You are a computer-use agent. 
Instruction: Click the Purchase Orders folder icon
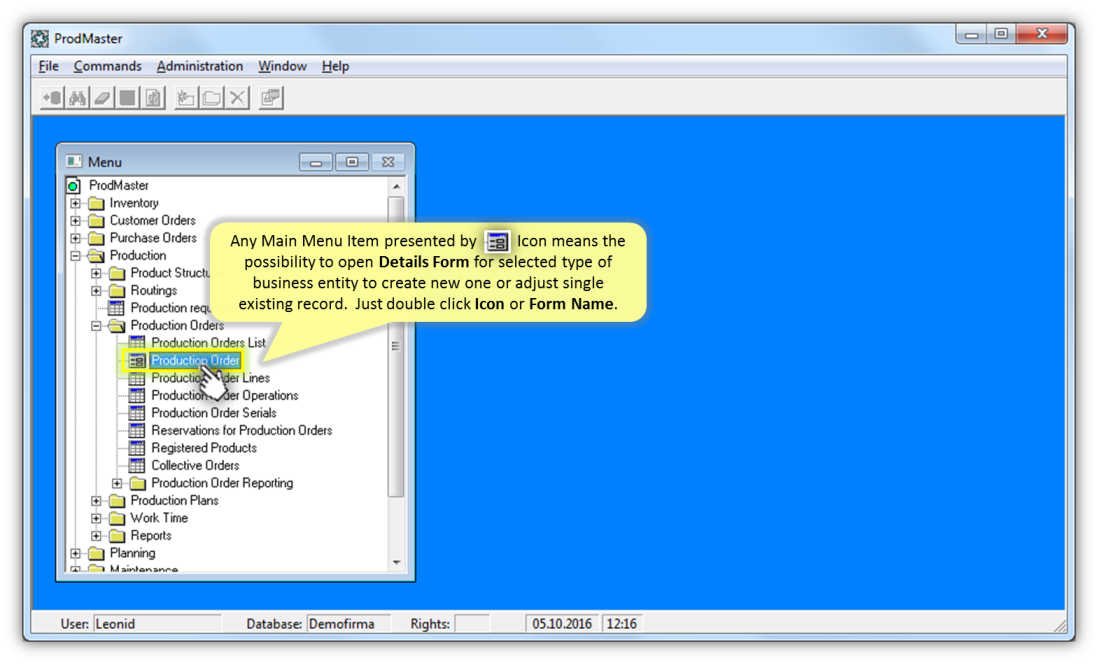coord(96,238)
